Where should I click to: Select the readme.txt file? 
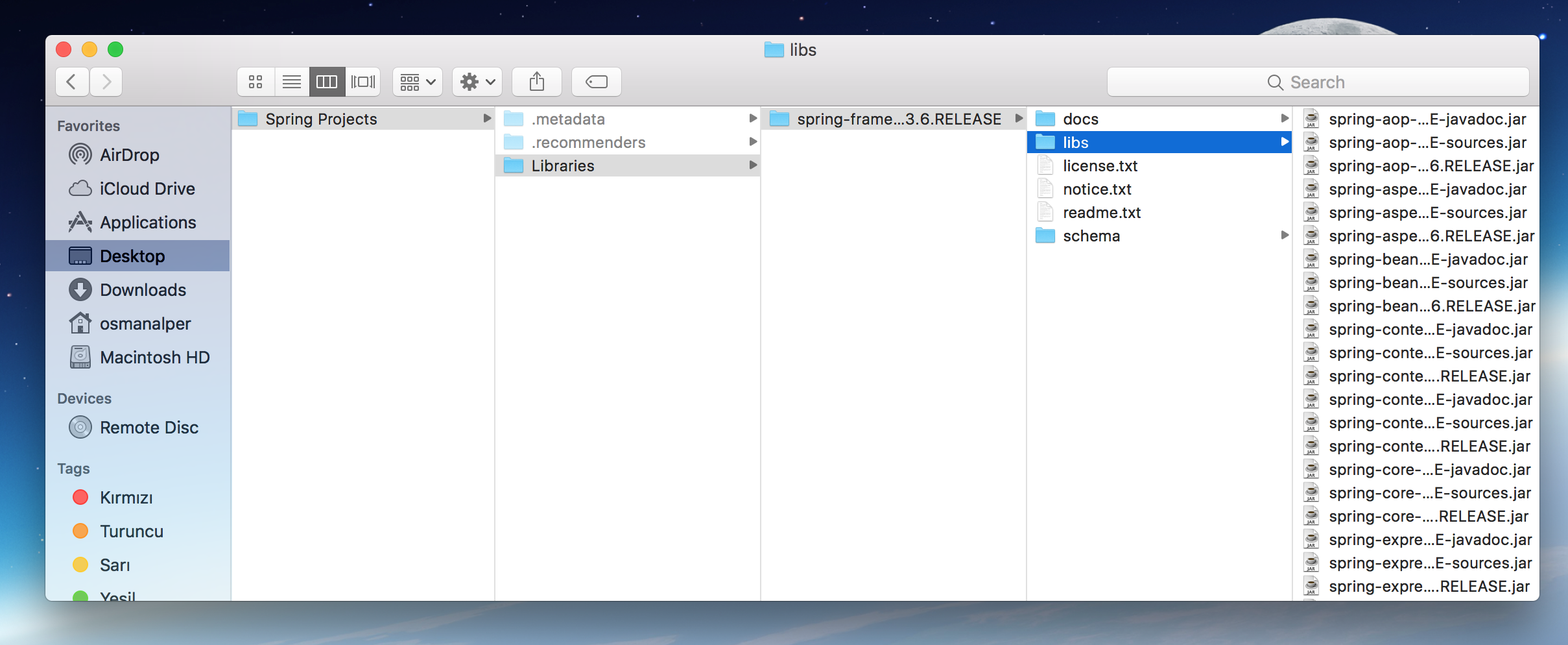[1159, 212]
